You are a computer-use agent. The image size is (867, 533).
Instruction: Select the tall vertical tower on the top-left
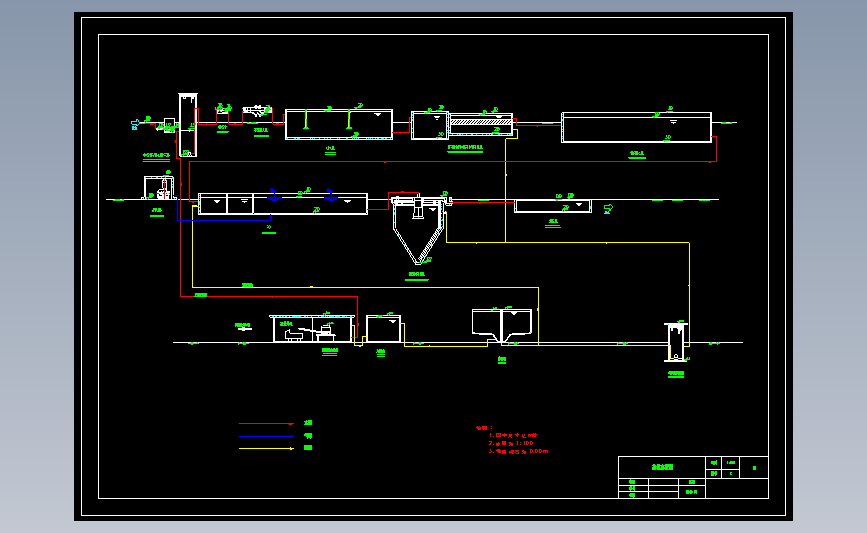point(188,125)
